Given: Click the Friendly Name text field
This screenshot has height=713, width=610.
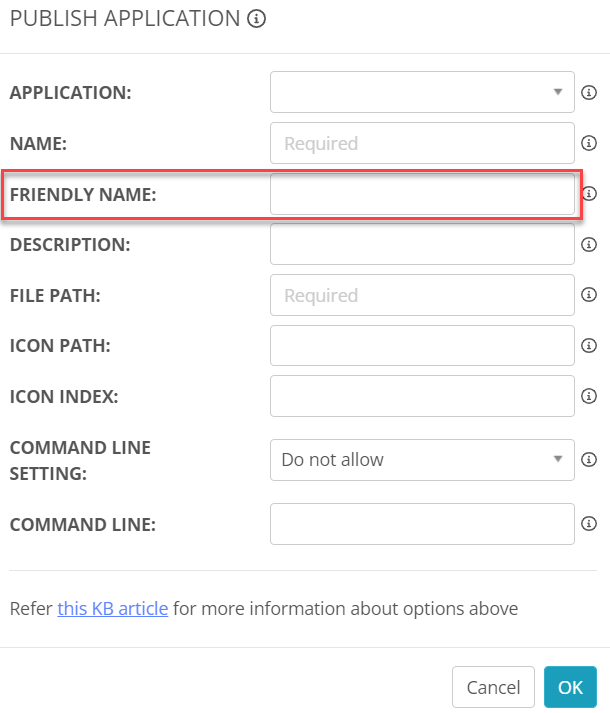Looking at the screenshot, I should point(422,194).
